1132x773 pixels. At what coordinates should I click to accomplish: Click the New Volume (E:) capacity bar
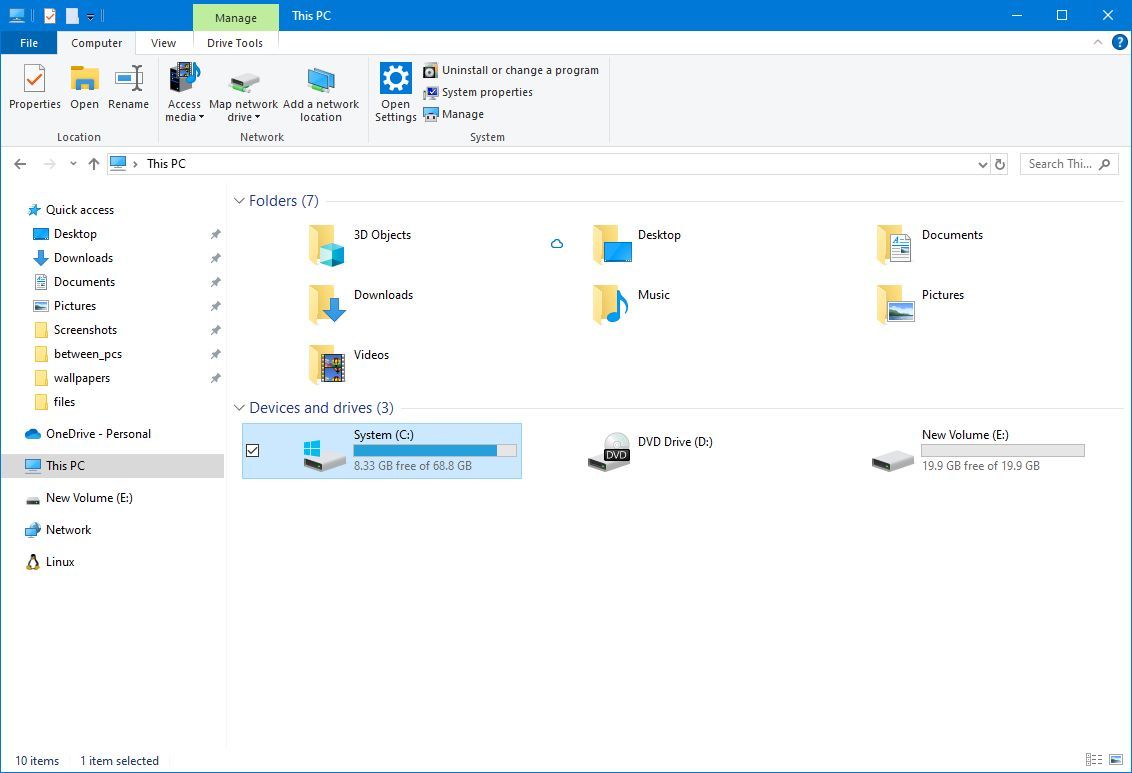(1003, 450)
